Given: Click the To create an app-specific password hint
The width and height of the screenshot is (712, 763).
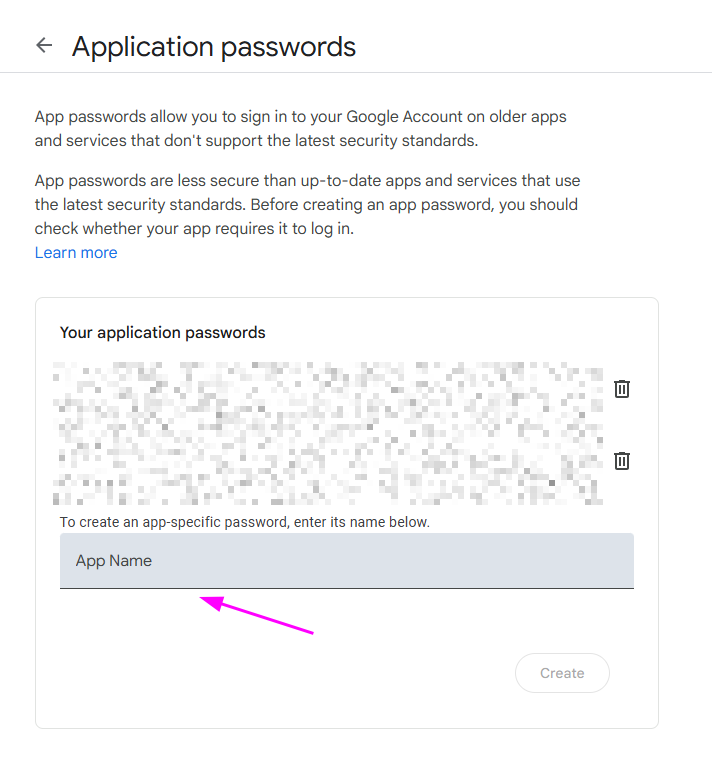Looking at the screenshot, I should tap(244, 522).
